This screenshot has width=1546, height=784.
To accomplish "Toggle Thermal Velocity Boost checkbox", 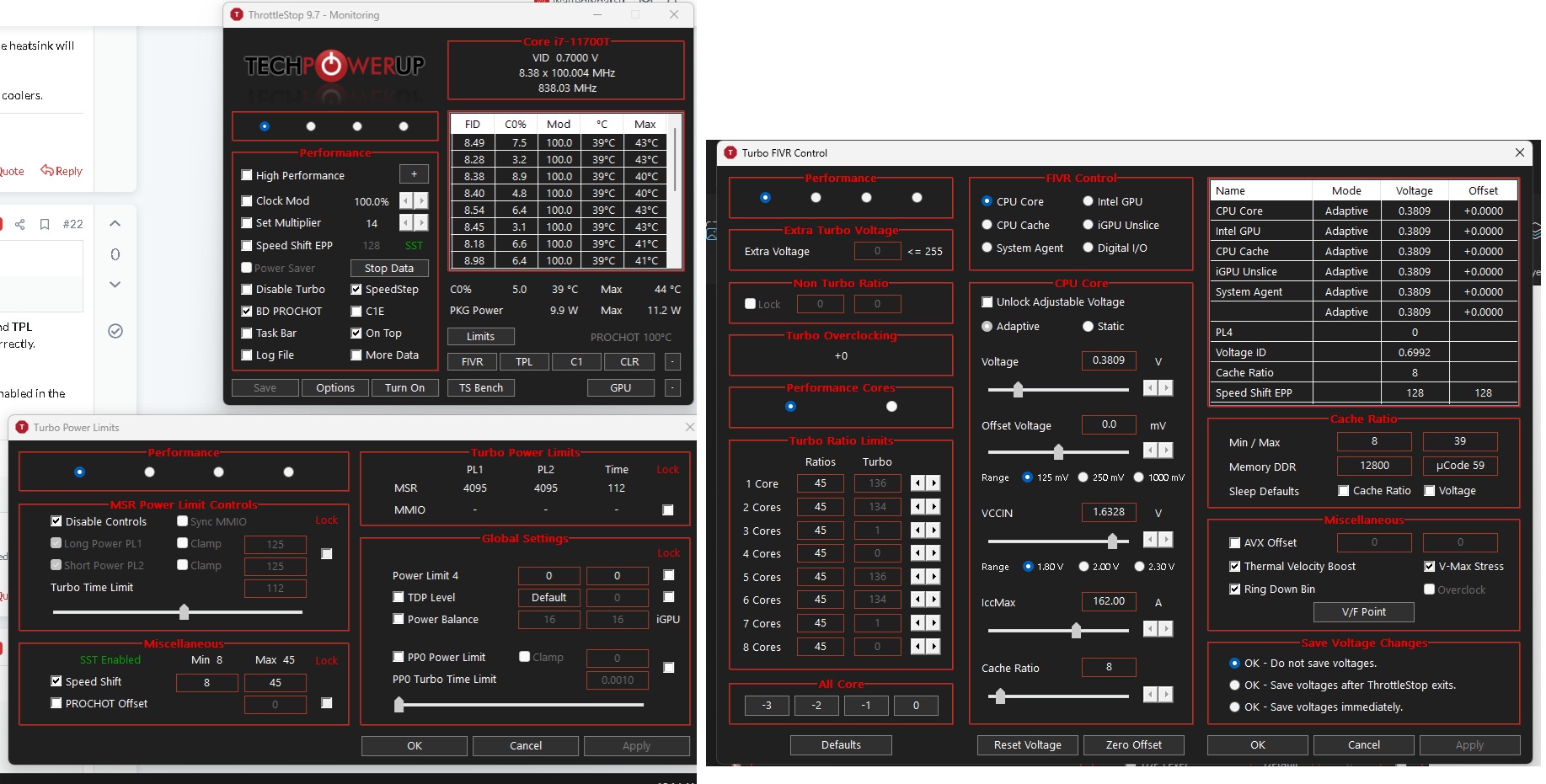I will pos(1235,566).
